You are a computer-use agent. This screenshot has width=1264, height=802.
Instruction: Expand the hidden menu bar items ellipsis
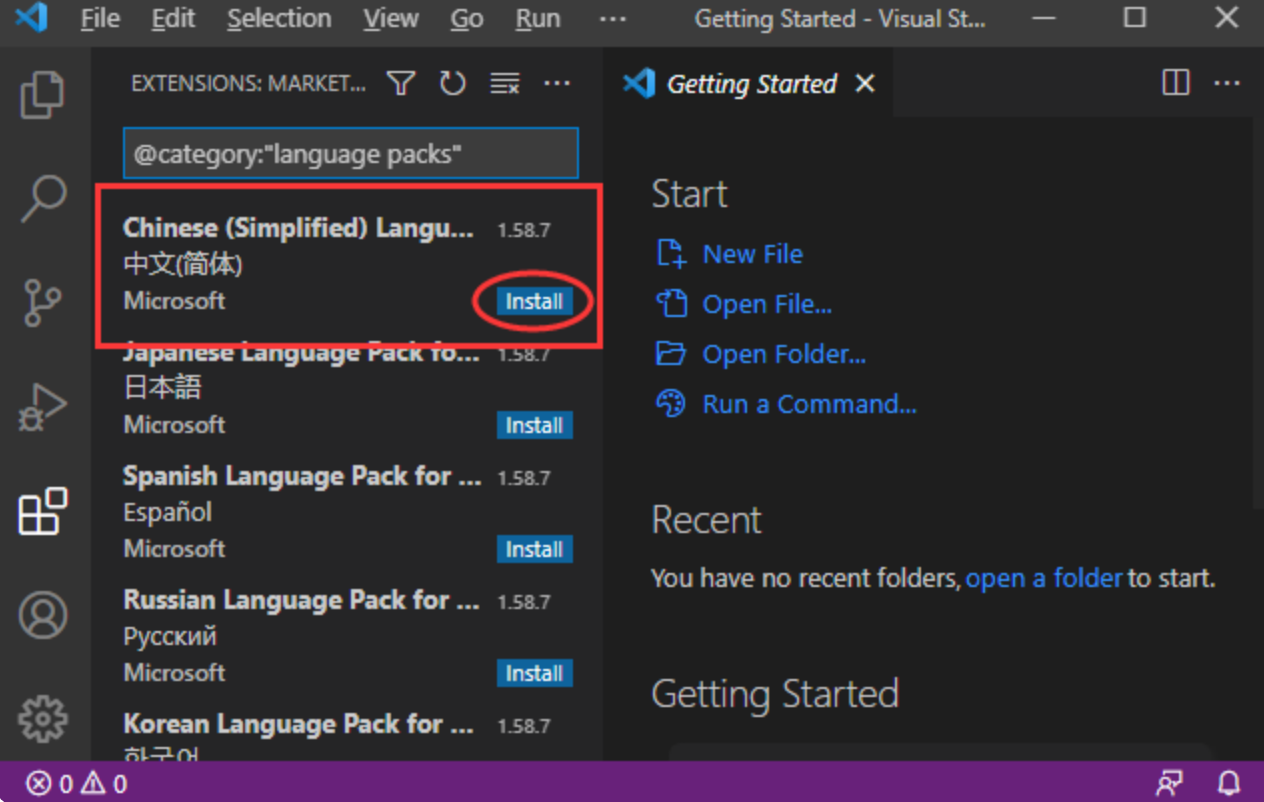pos(612,19)
